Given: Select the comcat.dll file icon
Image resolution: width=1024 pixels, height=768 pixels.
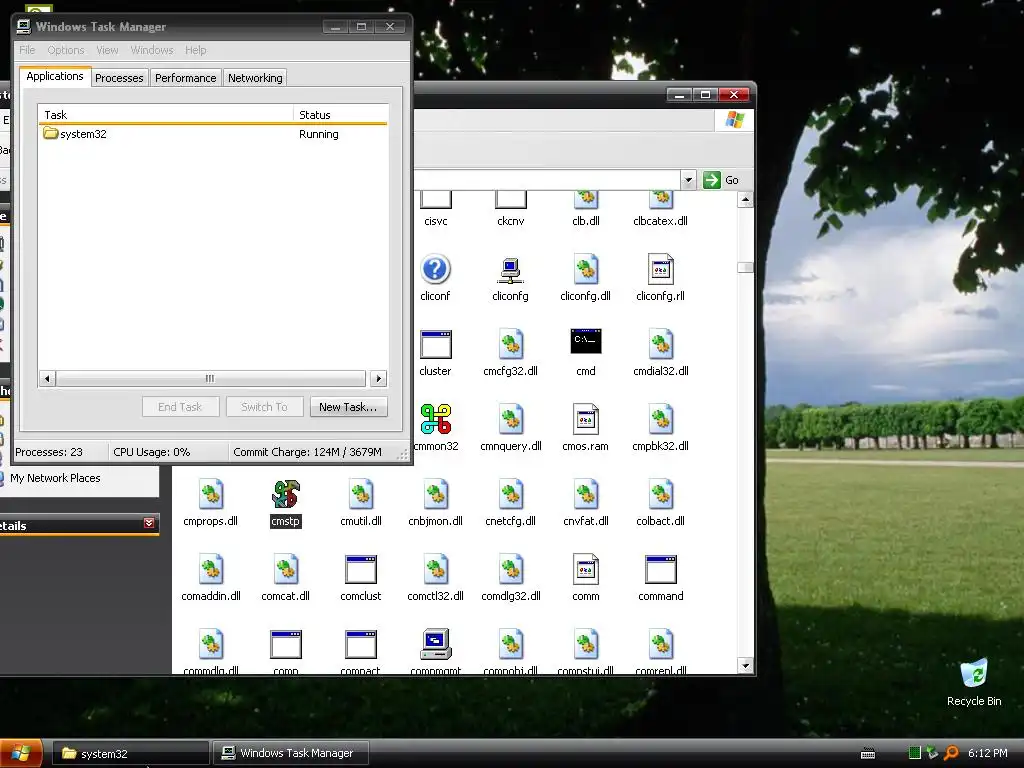Looking at the screenshot, I should click(285, 569).
